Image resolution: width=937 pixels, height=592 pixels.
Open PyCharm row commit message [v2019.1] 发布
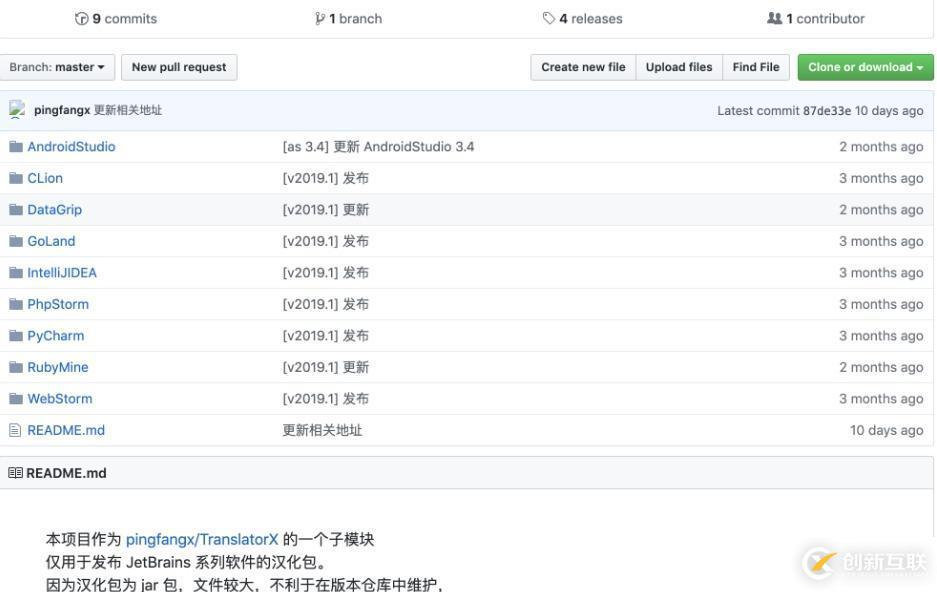point(326,336)
